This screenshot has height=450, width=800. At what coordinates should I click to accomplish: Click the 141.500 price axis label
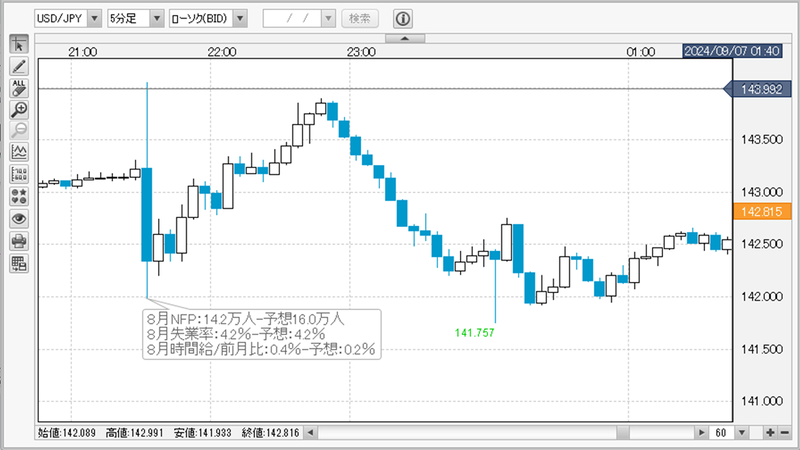click(x=762, y=349)
